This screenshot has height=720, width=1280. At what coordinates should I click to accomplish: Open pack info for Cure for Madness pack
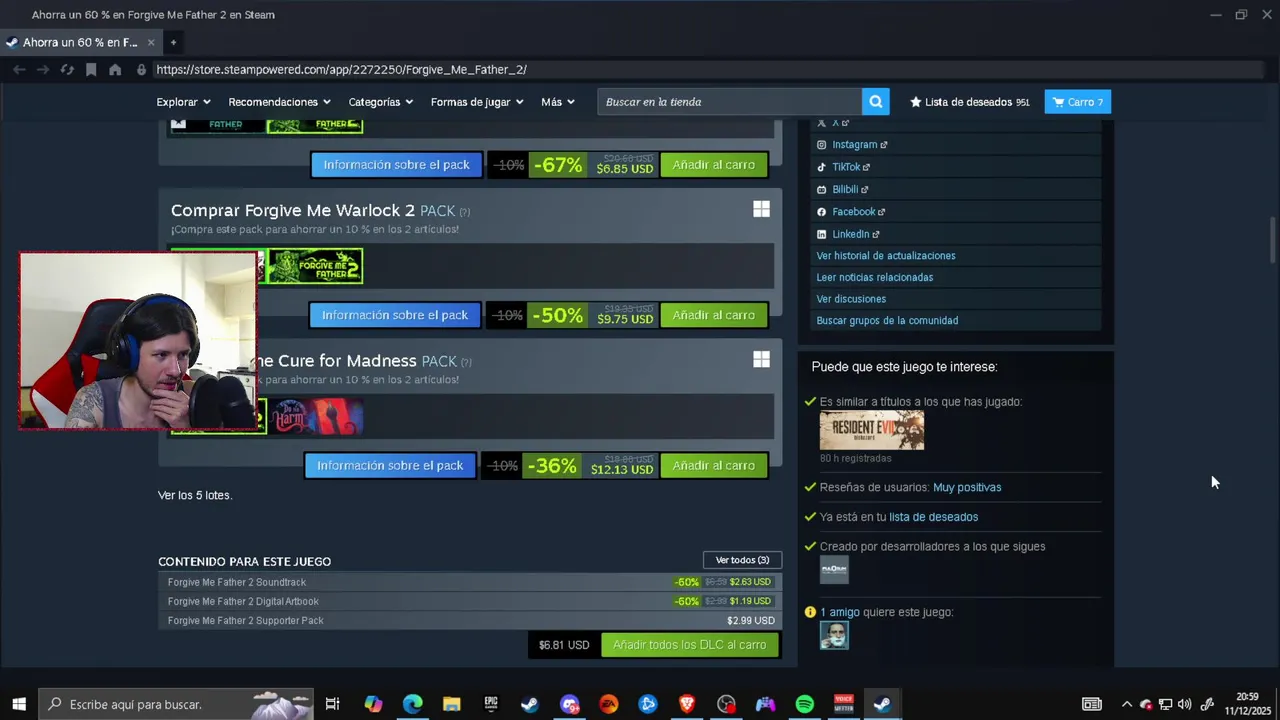[x=390, y=466]
